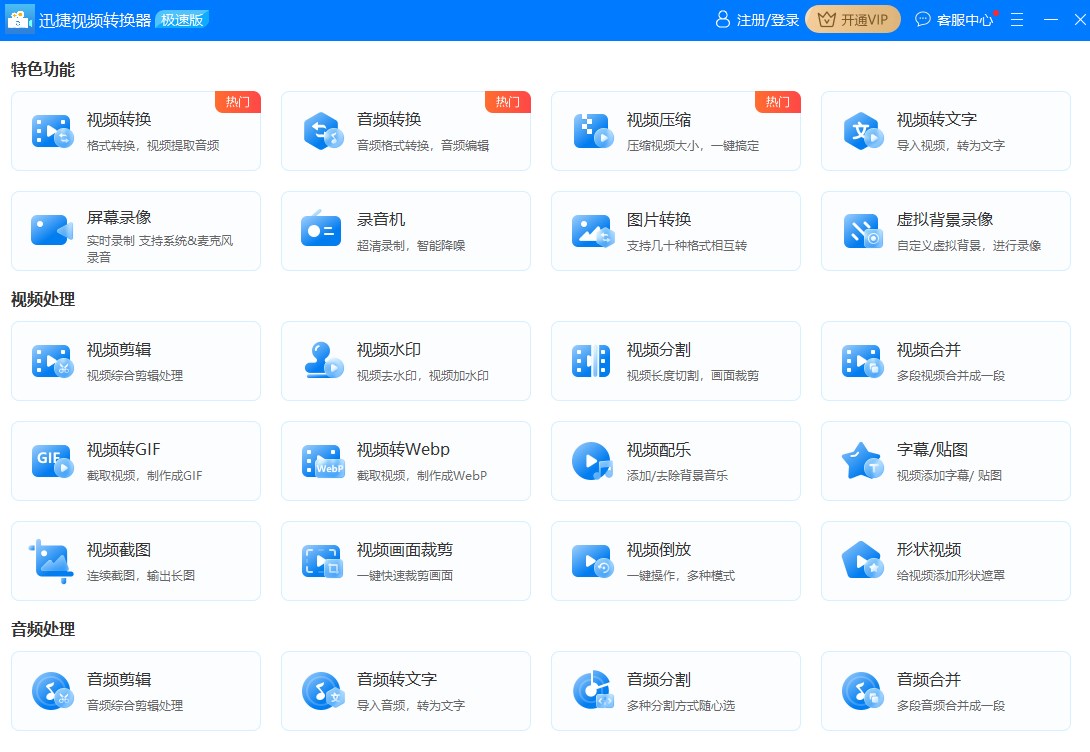This screenshot has width=1090, height=752.
Task: Click the 屏幕录像 screen recorder icon
Action: 52,230
